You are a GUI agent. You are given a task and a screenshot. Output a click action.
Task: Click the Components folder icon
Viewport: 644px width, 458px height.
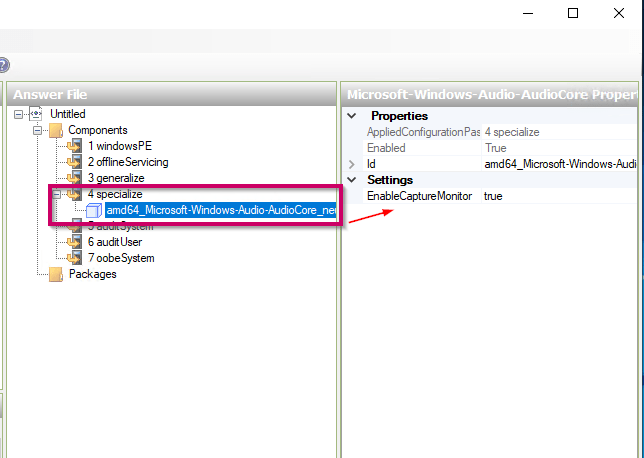(x=55, y=130)
